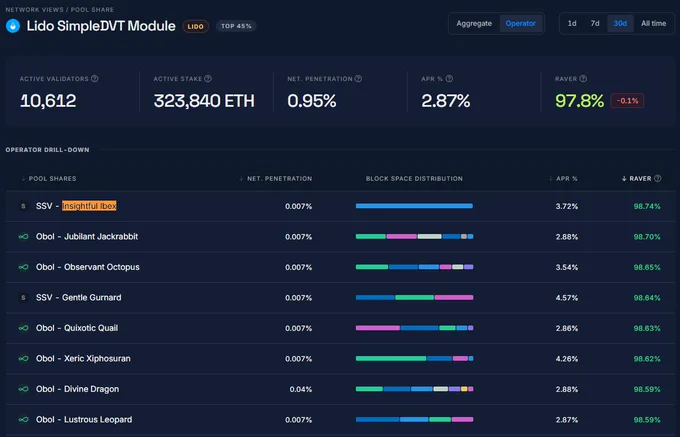Click Obol icon beside Lustrous Leopard
Screen dimensions: 680x437
23,419
